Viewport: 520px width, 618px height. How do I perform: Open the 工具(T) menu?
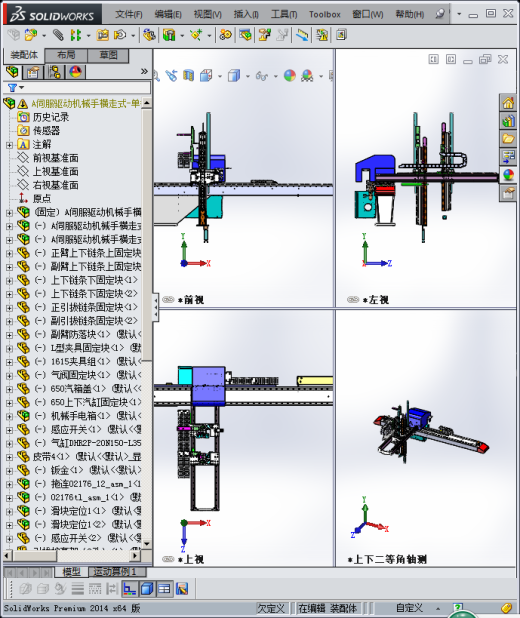[284, 15]
